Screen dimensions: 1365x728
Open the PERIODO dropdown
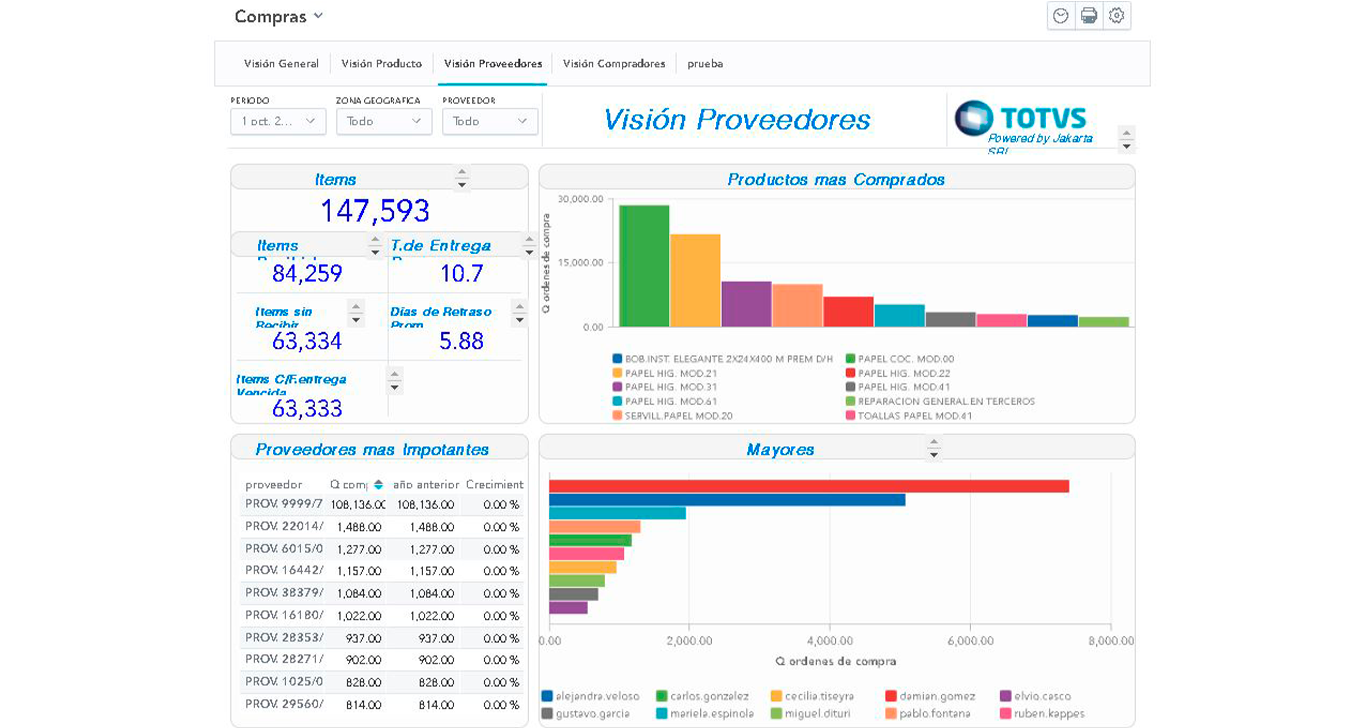coord(278,121)
